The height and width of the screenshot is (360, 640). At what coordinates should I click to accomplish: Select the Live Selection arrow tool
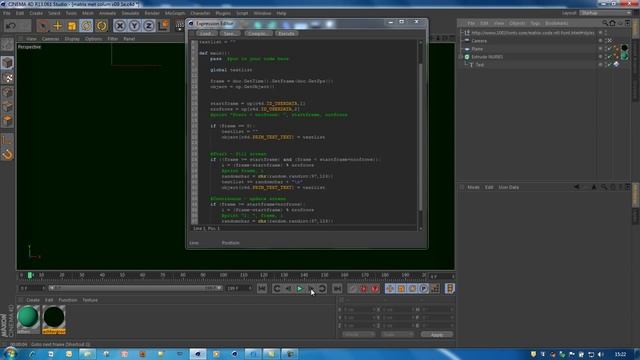42,26
